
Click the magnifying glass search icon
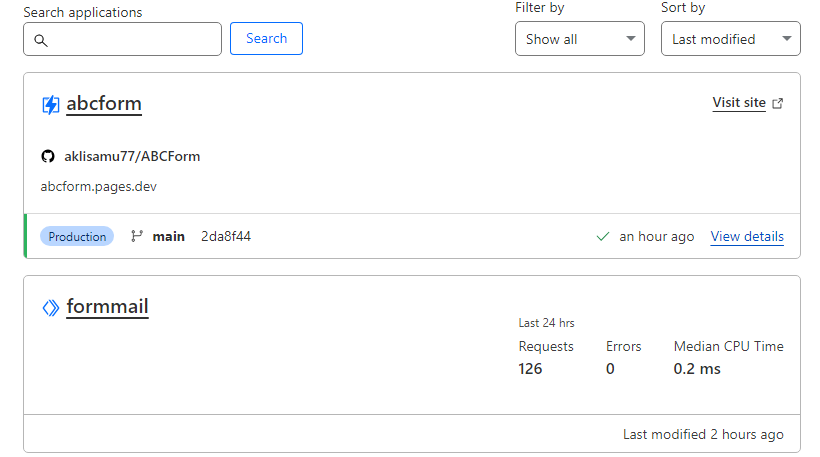41,40
